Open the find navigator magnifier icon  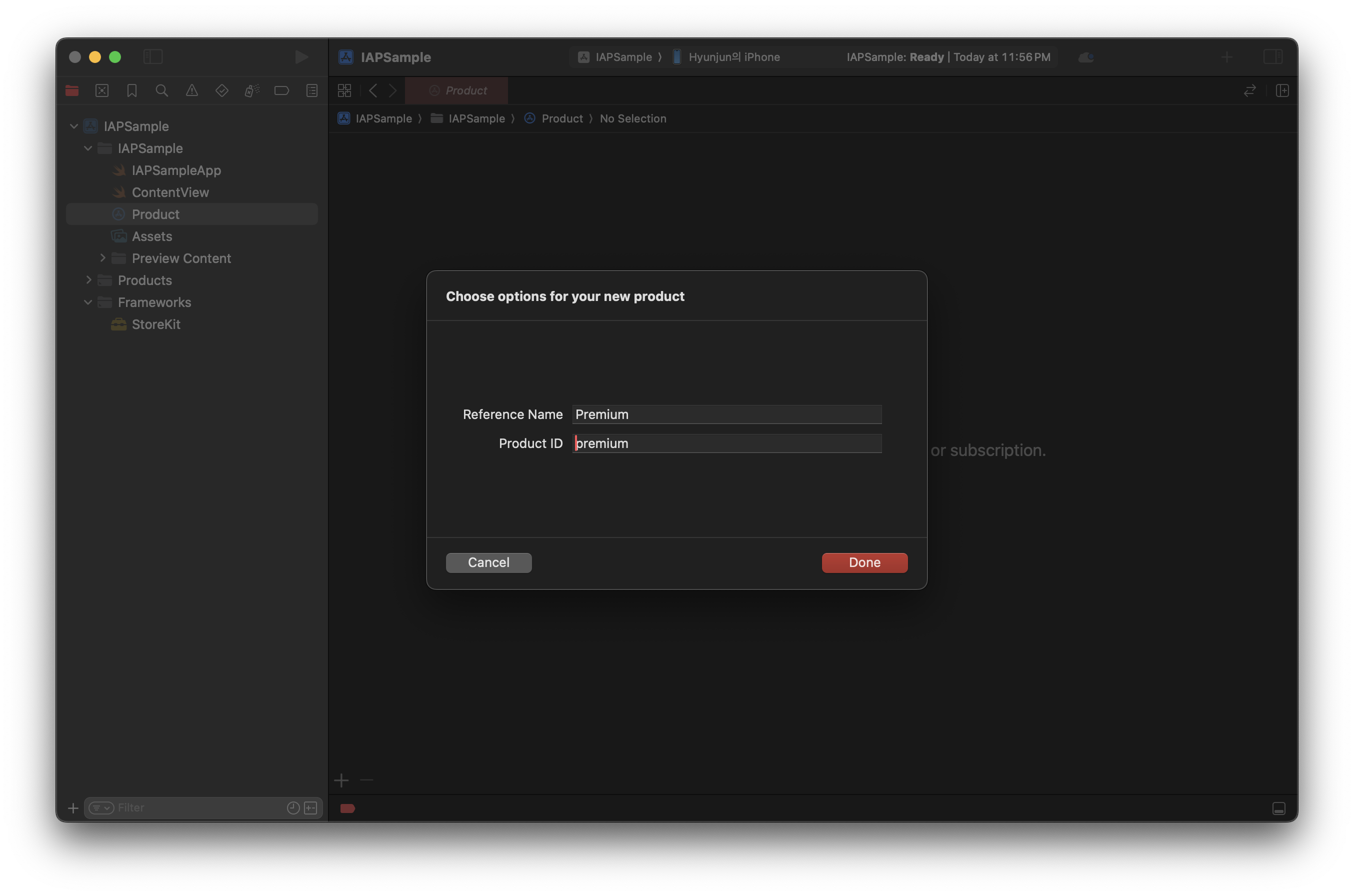(161, 90)
